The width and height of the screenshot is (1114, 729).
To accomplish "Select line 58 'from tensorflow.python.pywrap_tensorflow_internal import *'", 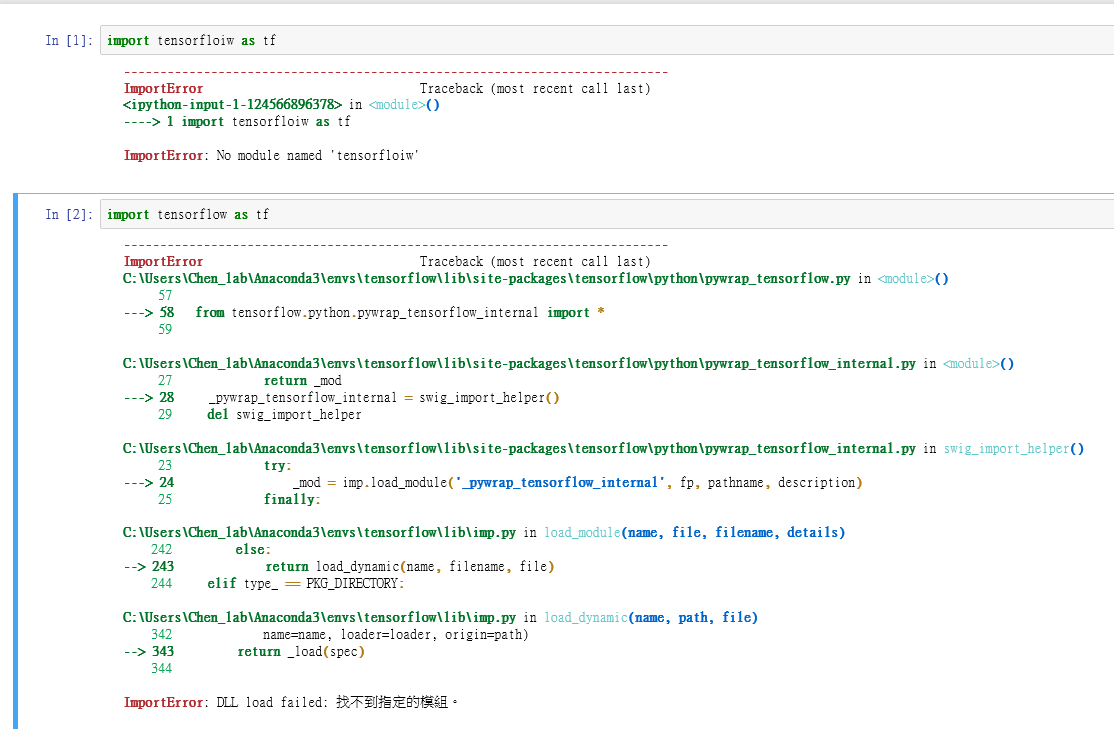I will [364, 313].
